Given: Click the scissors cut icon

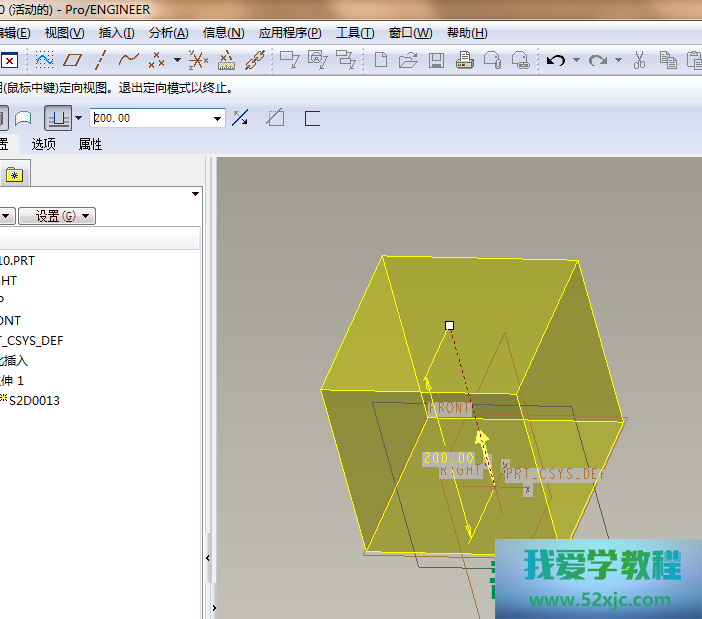Looking at the screenshot, I should point(640,60).
